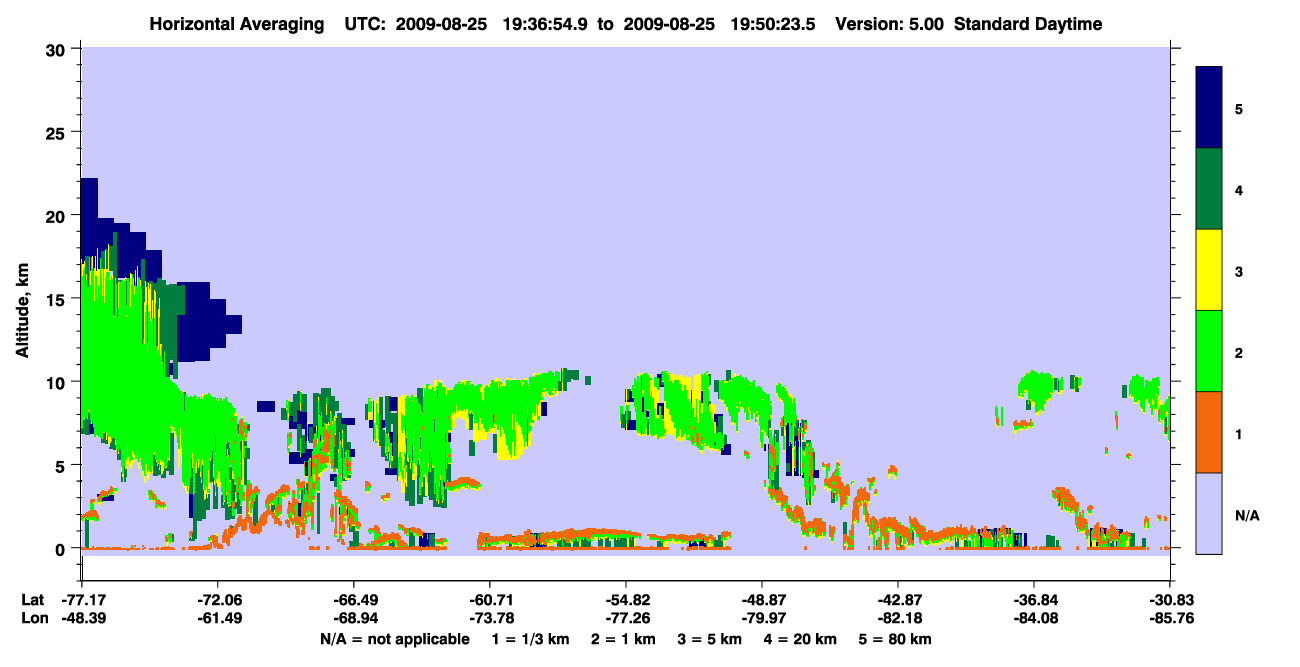This screenshot has height=667, width=1300.
Task: Click latitude value -77.17
Action: tap(82, 600)
